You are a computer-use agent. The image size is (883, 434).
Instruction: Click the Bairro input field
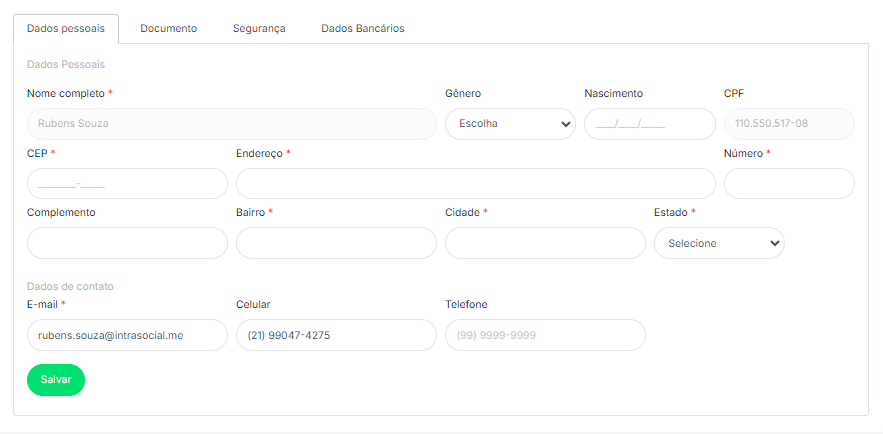coord(336,243)
